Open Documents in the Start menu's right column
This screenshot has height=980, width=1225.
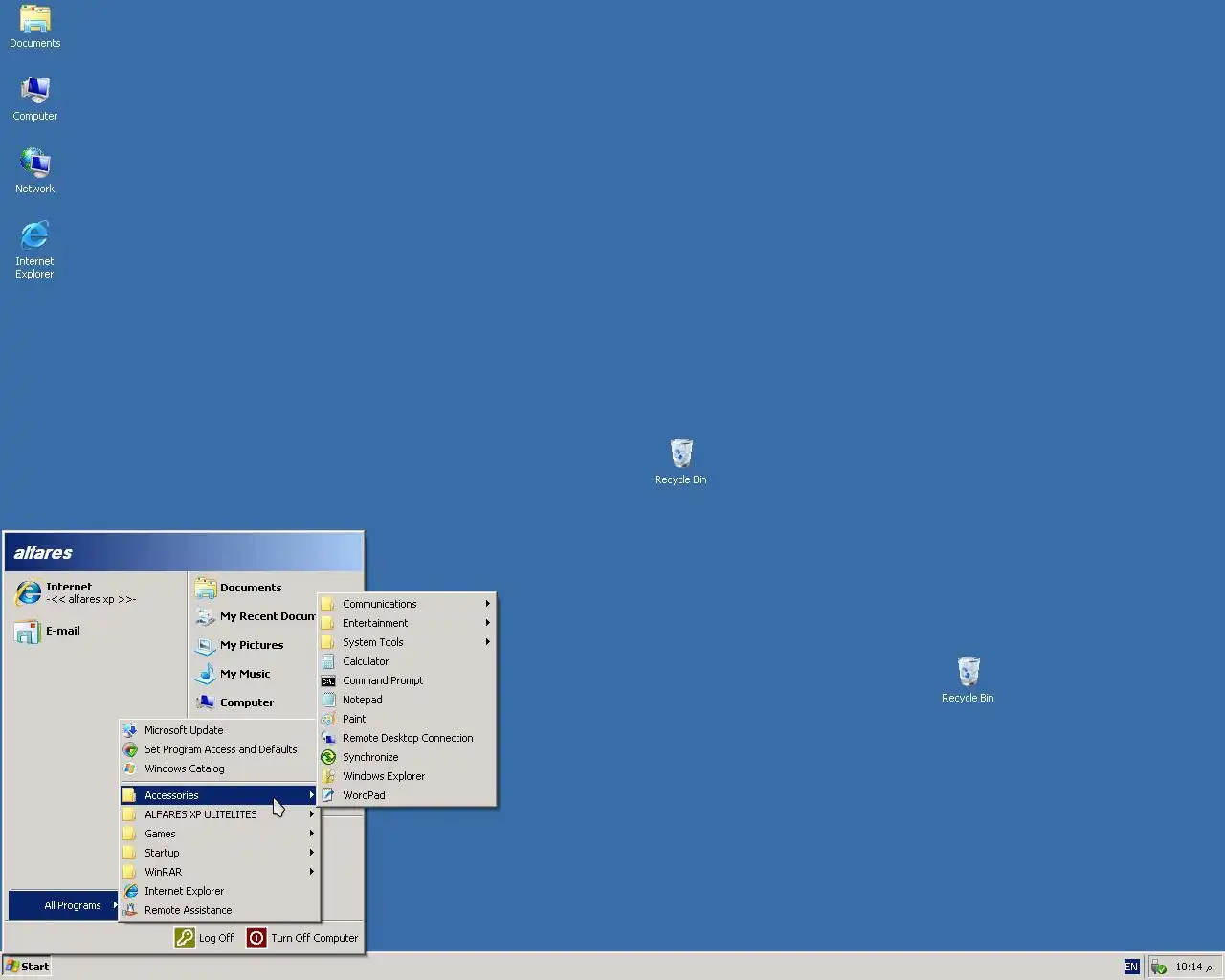point(276,588)
